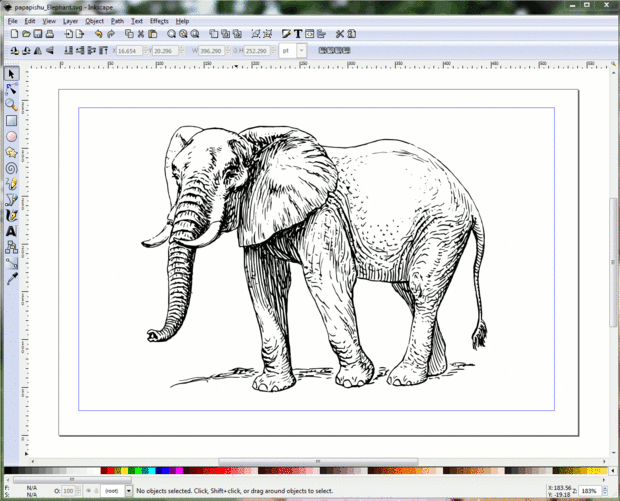Select the Zoom magnifier tool in toolbox
This screenshot has width=620, height=501.
(11, 105)
